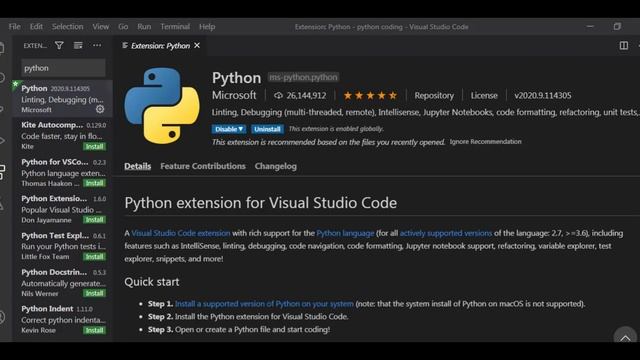Click the scroll to top arrow button

(625, 337)
